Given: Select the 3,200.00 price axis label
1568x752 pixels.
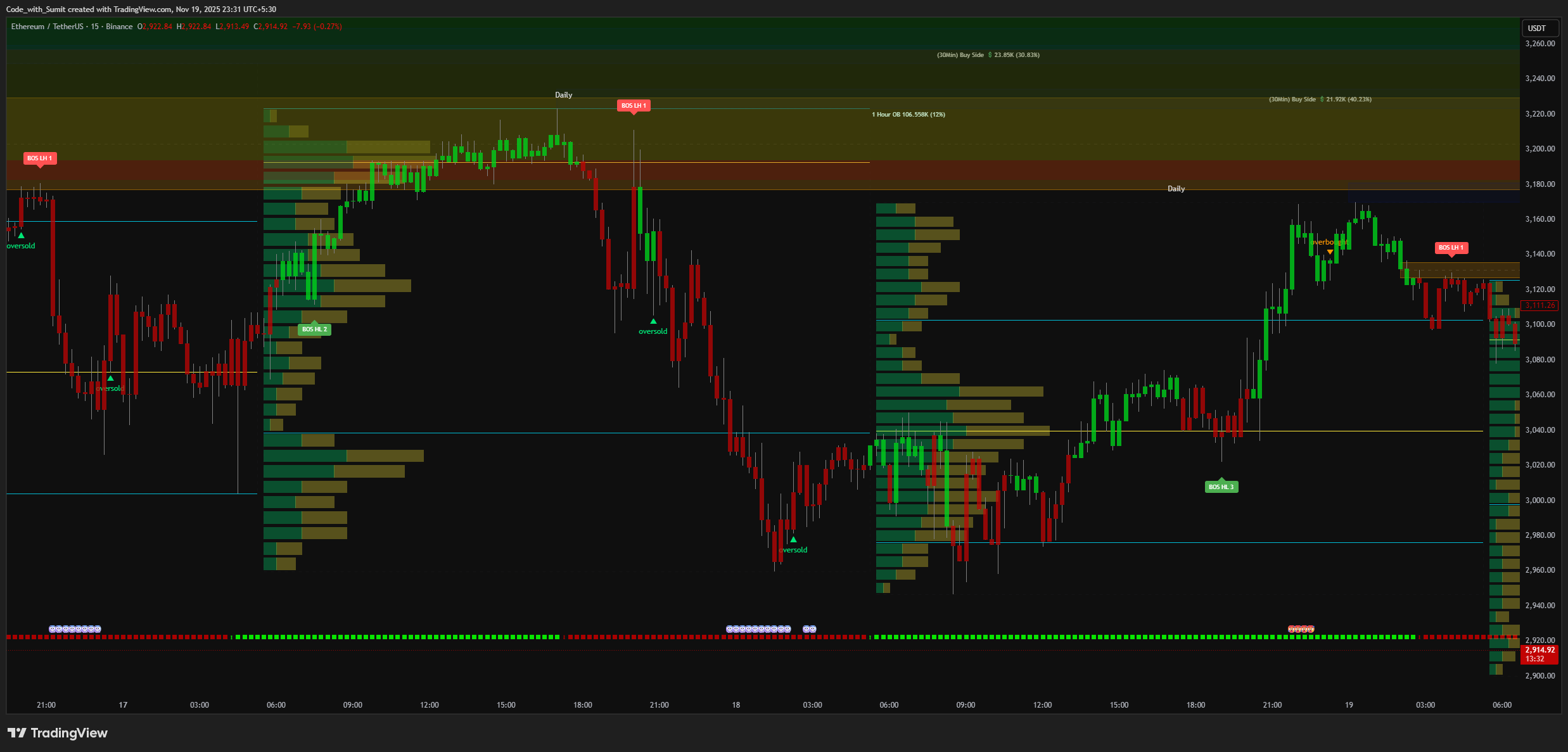Looking at the screenshot, I should (x=1539, y=149).
